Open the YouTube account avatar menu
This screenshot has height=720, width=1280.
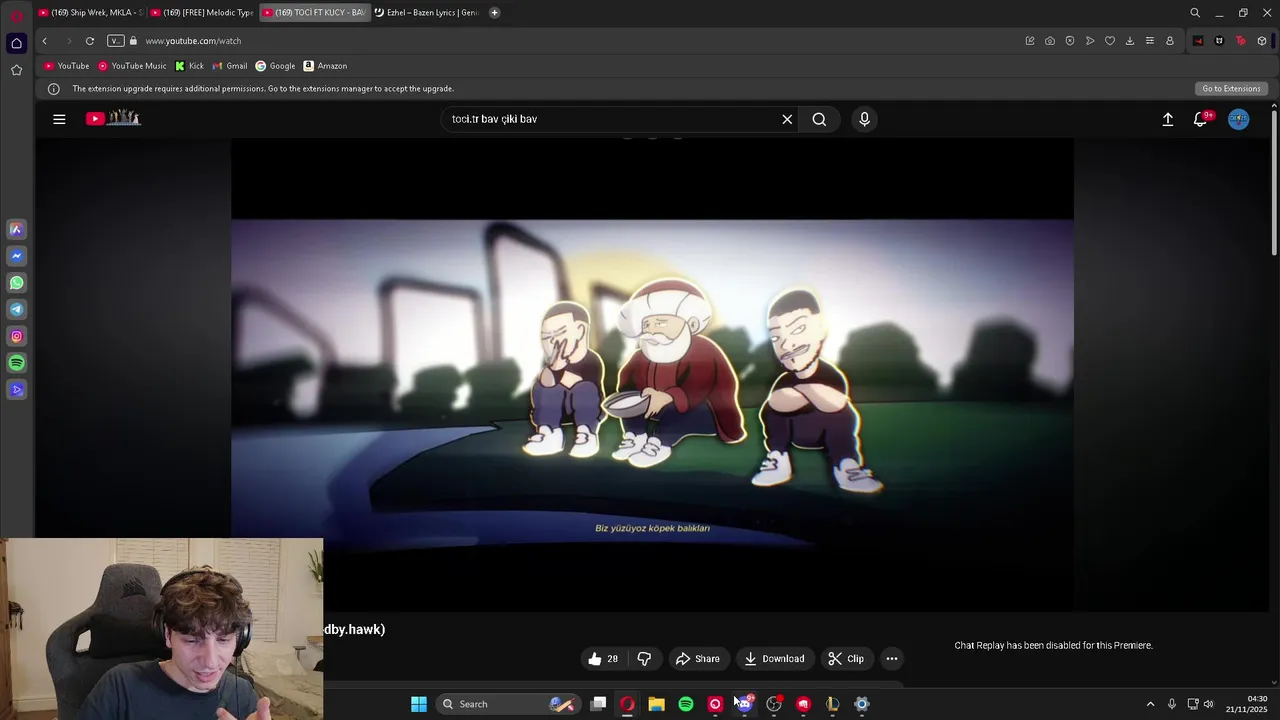[1238, 119]
